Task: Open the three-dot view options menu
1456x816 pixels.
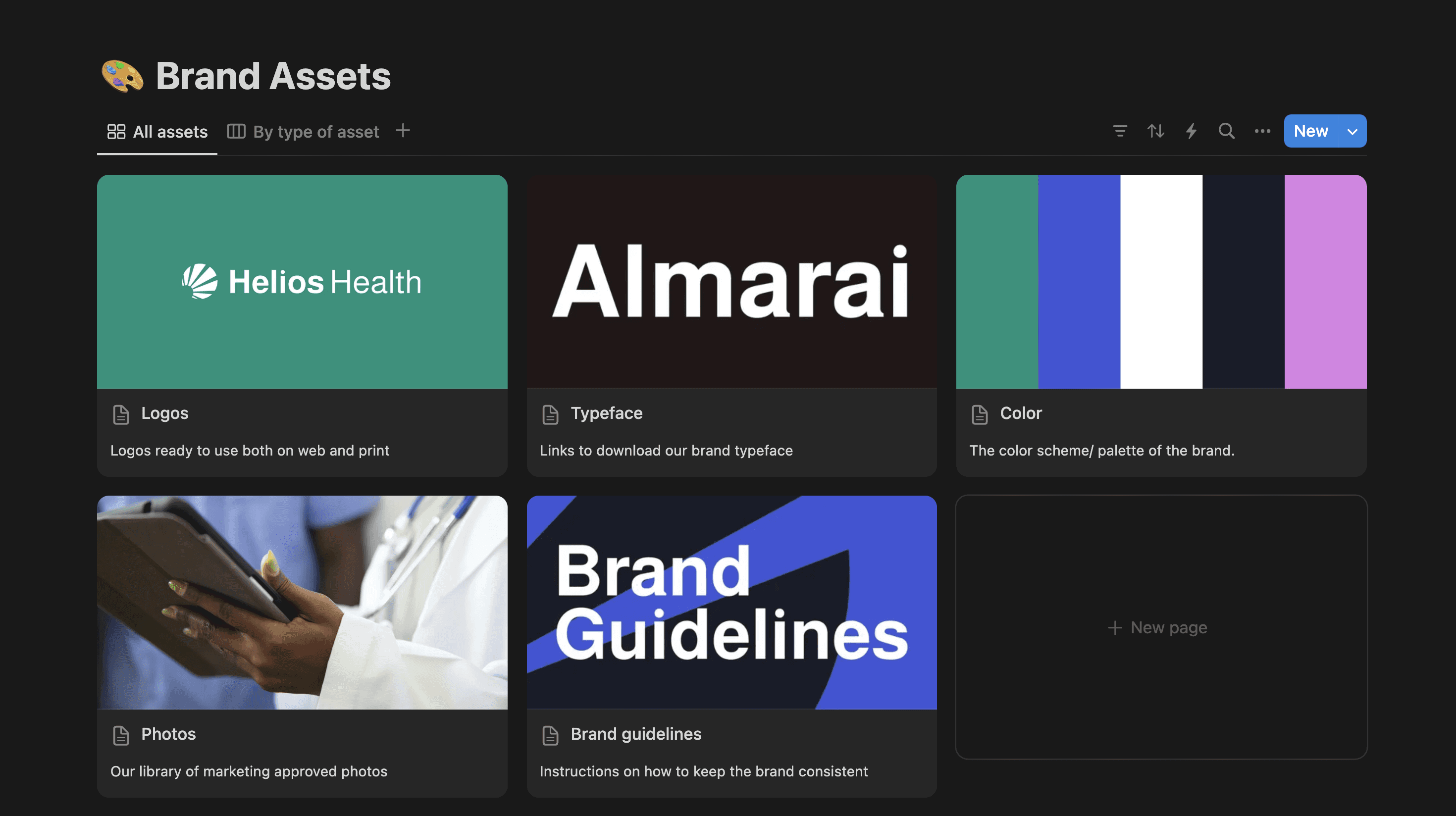Action: (x=1262, y=131)
